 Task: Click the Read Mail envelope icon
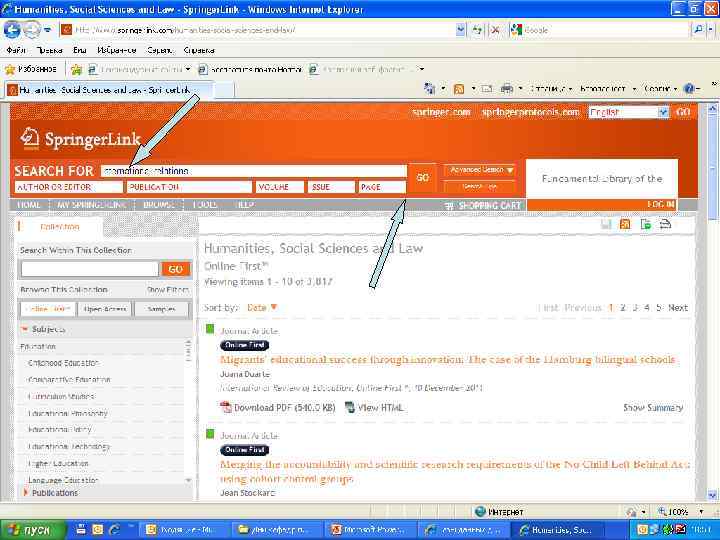(487, 89)
